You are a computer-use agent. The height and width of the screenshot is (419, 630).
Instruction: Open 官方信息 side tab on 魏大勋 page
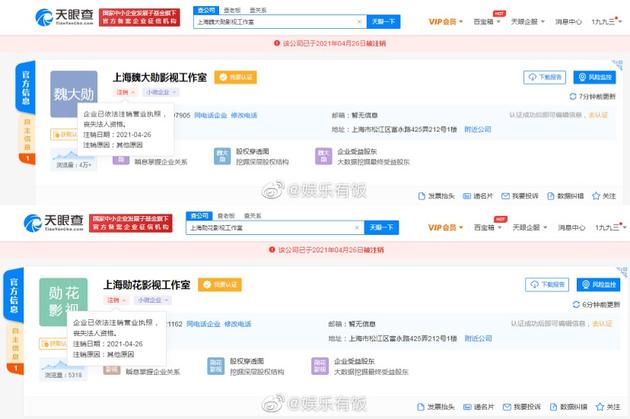pyautogui.click(x=26, y=88)
